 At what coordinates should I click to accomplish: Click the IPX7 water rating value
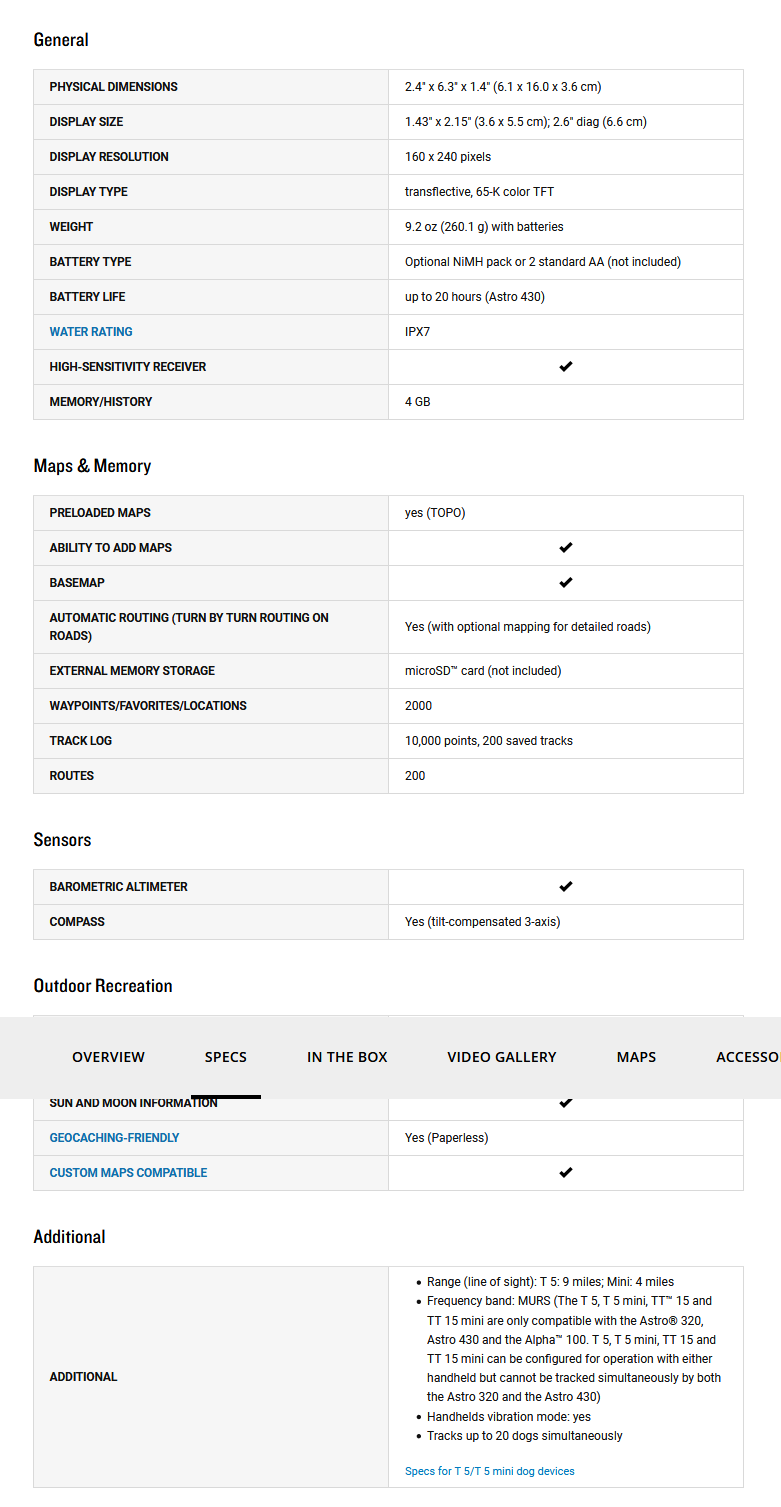pyautogui.click(x=417, y=332)
